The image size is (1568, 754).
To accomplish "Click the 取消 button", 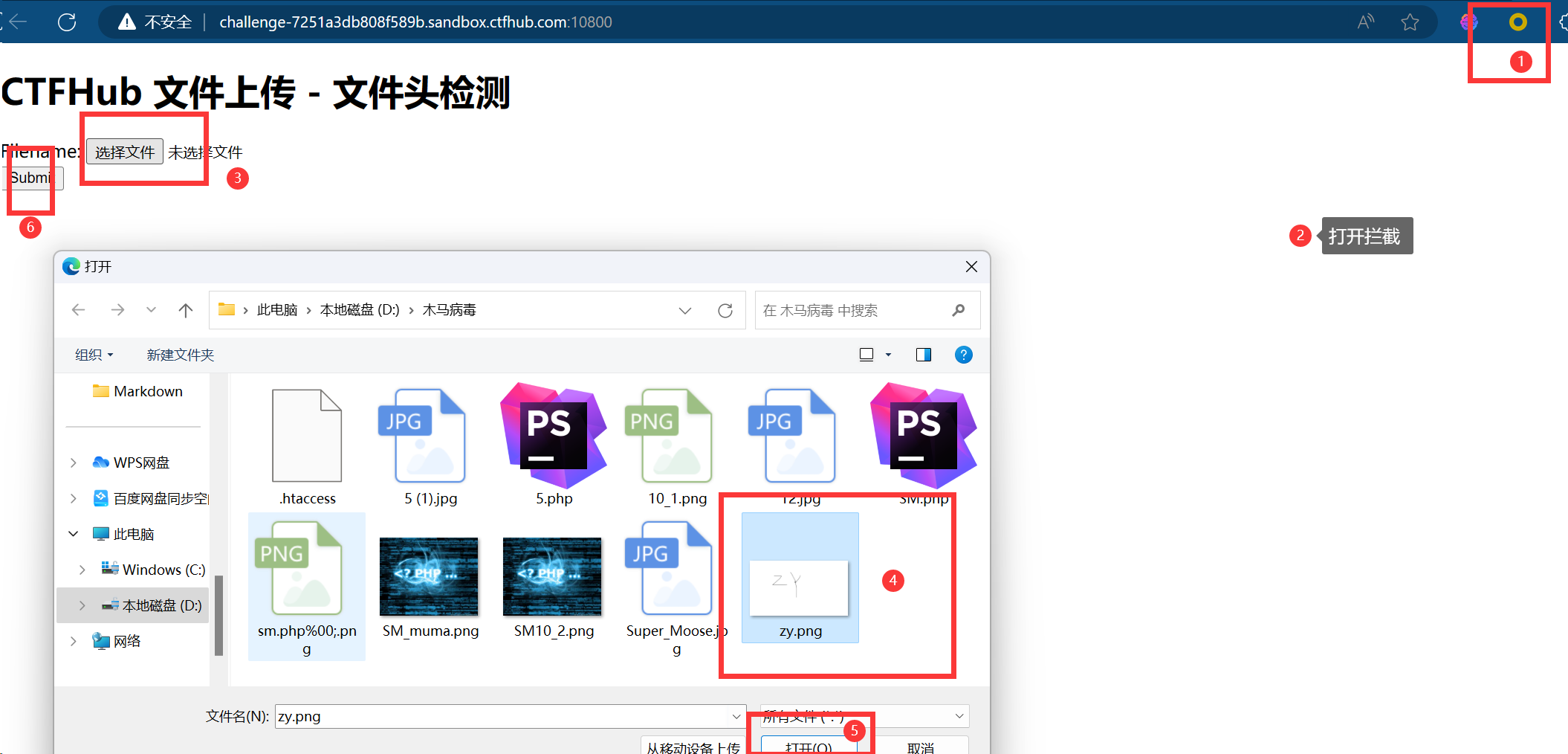I will tap(920, 747).
